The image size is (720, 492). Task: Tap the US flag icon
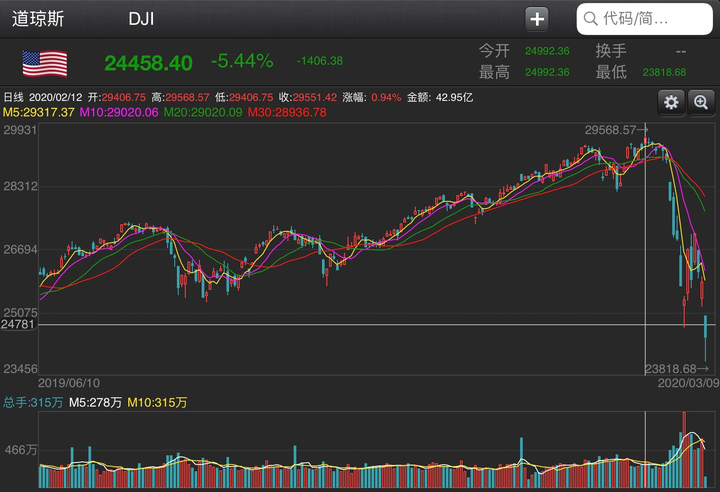pyautogui.click(x=45, y=63)
